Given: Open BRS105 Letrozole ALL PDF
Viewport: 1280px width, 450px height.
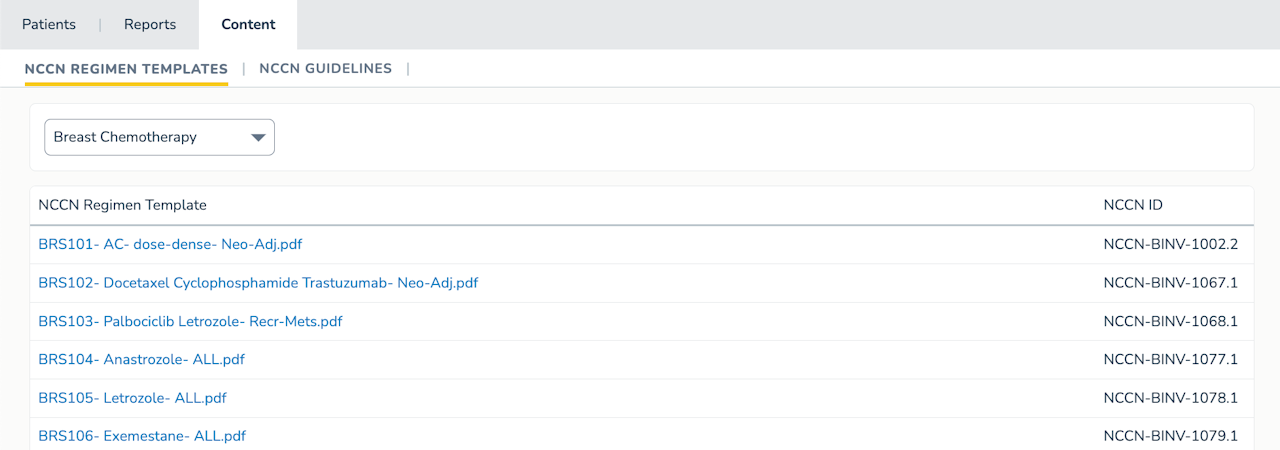Looking at the screenshot, I should click(132, 398).
